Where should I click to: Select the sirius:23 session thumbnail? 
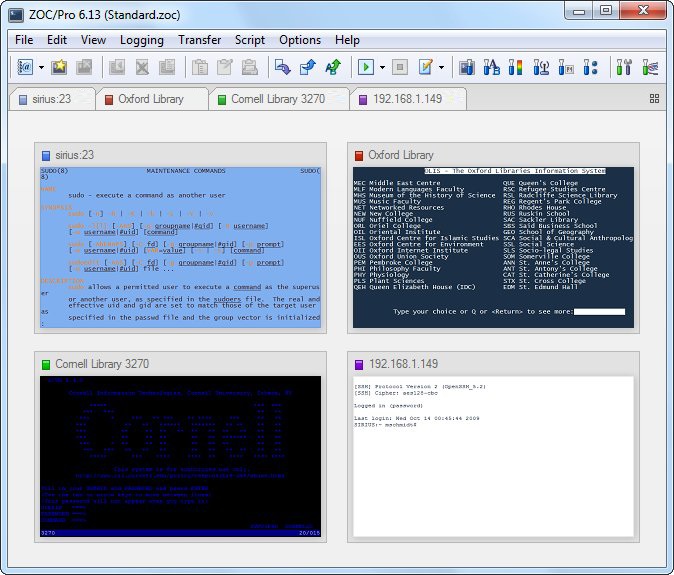click(x=181, y=248)
